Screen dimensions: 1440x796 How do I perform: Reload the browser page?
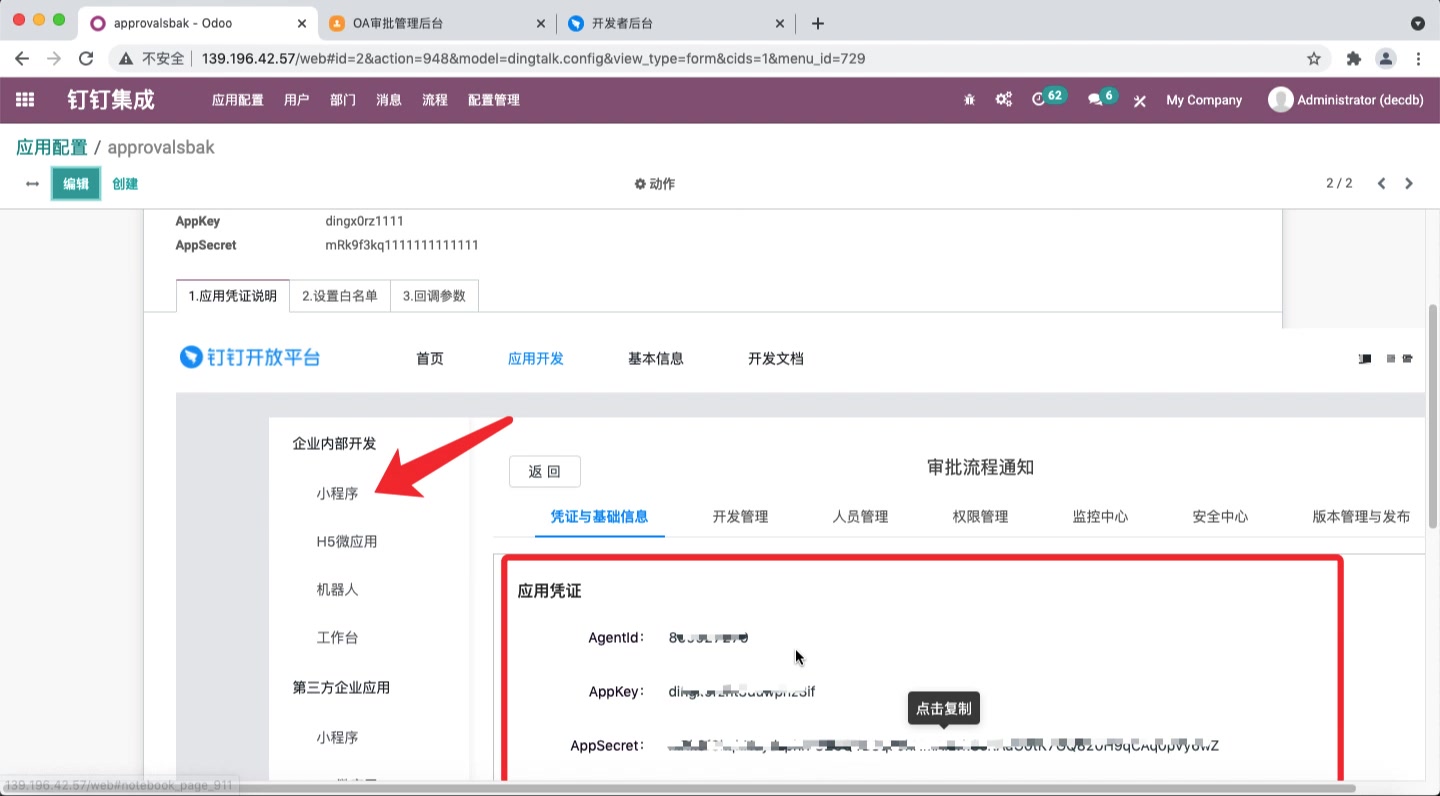[x=86, y=59]
